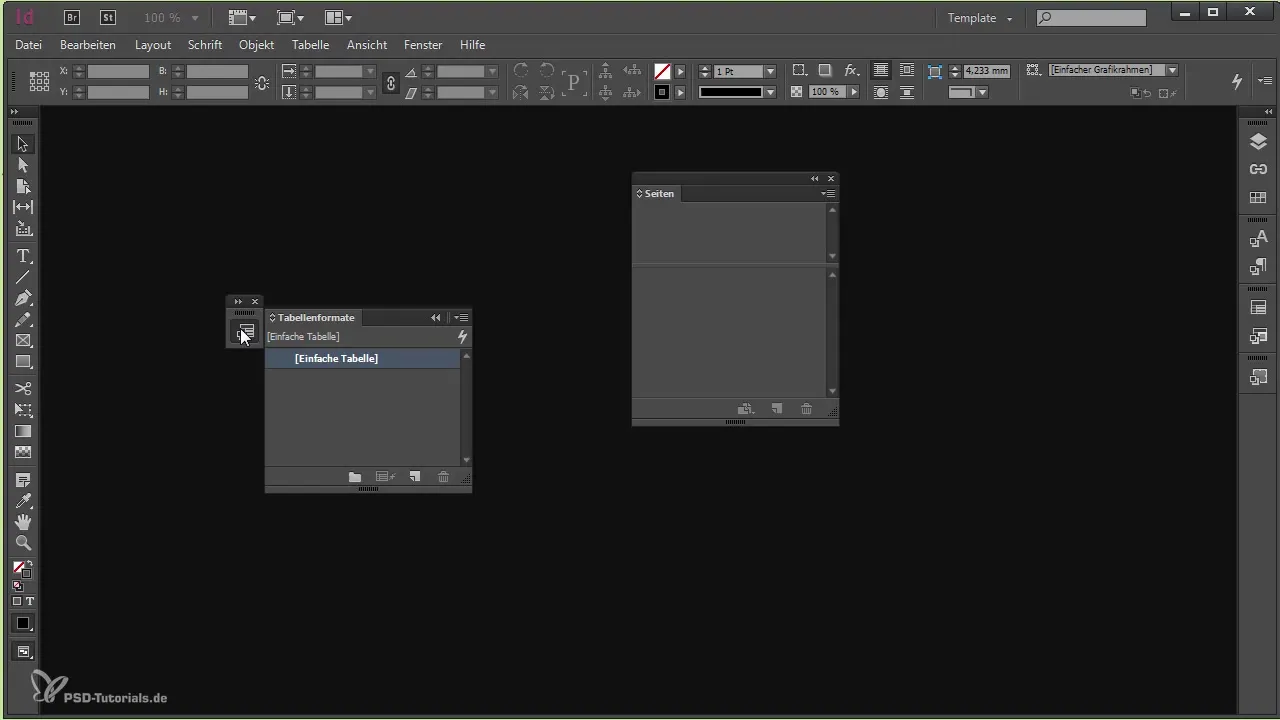Open Adobe Bridge via Br icon
Image resolution: width=1280 pixels, height=720 pixels.
[x=72, y=18]
